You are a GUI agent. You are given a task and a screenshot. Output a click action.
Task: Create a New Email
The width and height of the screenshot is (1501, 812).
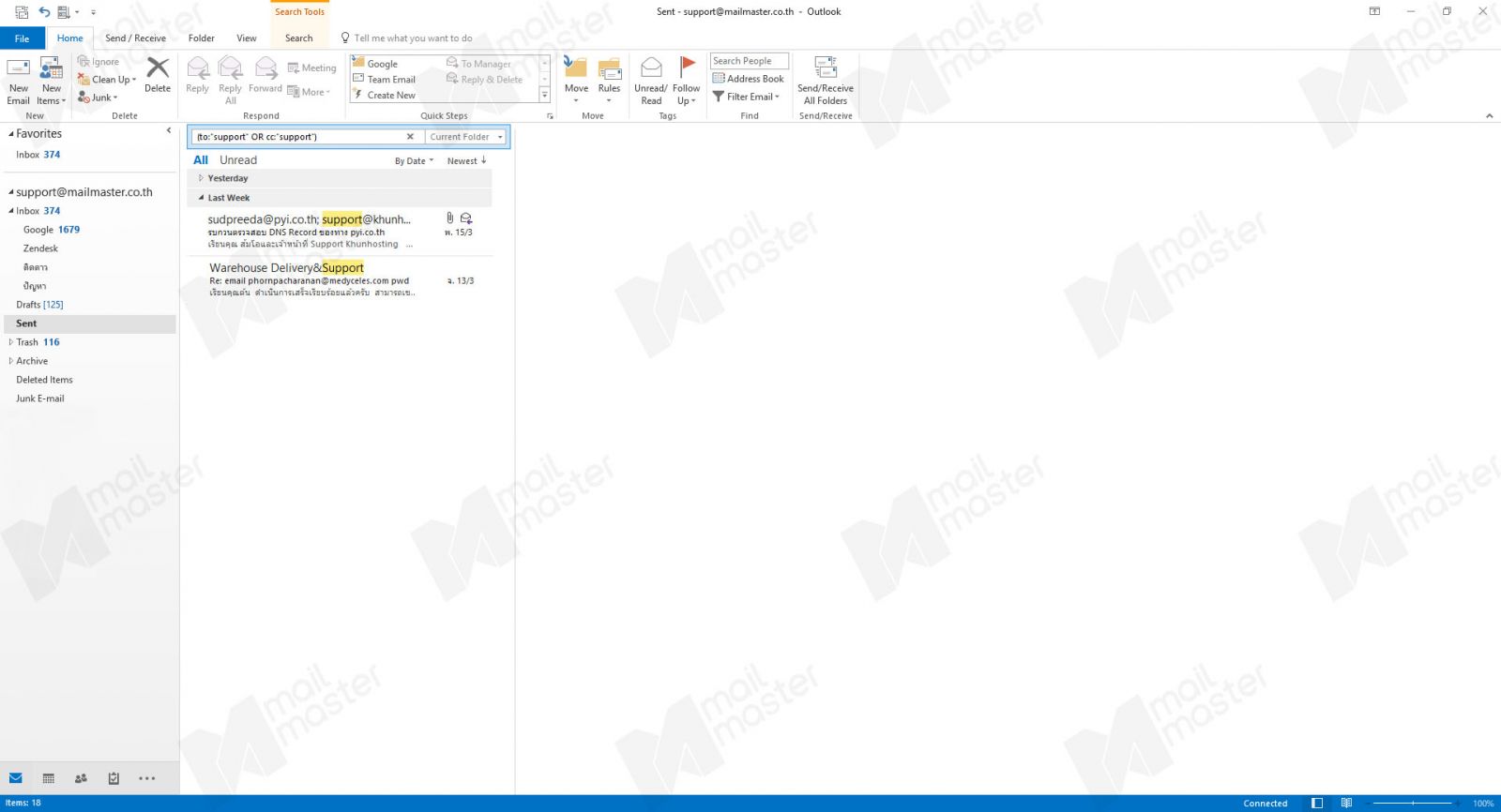(x=19, y=81)
